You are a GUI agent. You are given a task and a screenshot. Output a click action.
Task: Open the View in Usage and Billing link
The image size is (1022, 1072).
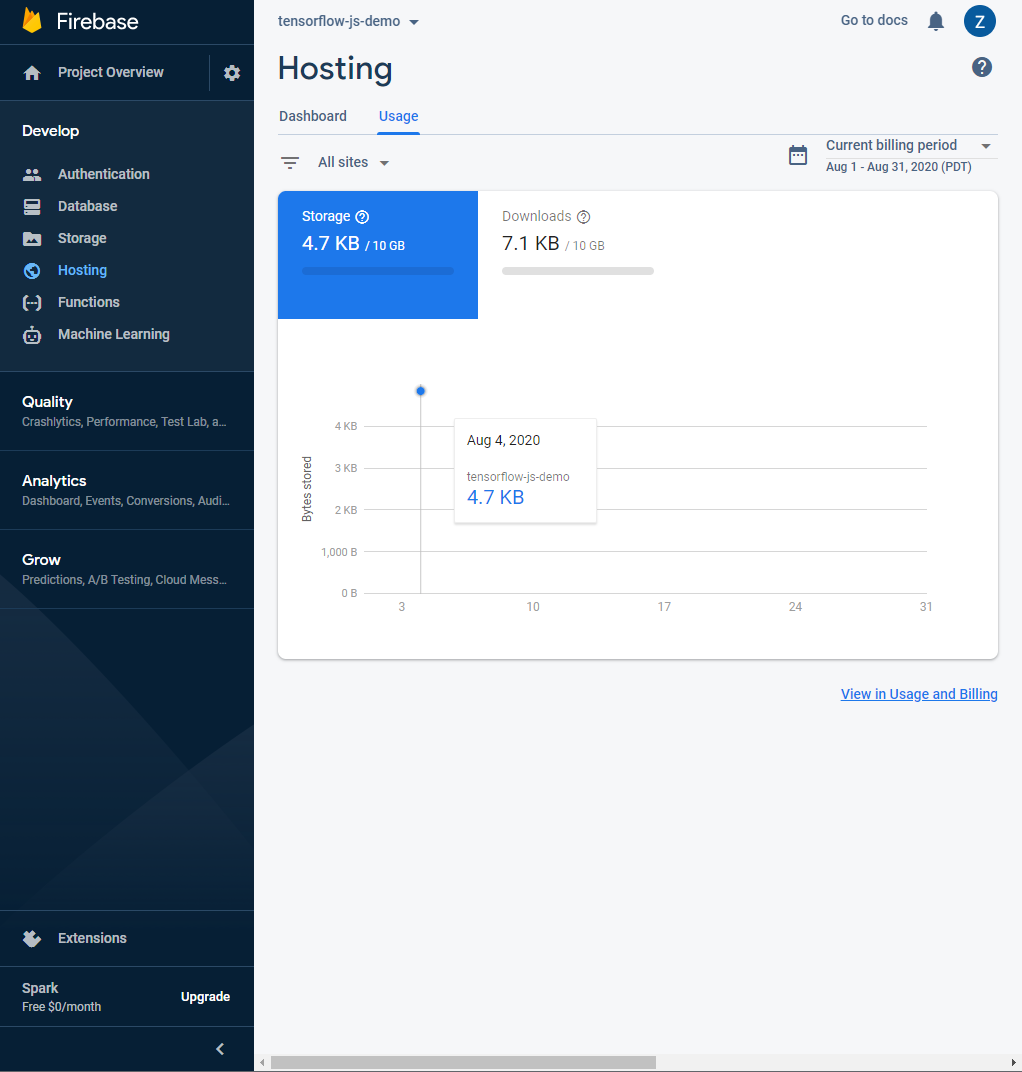pos(919,694)
